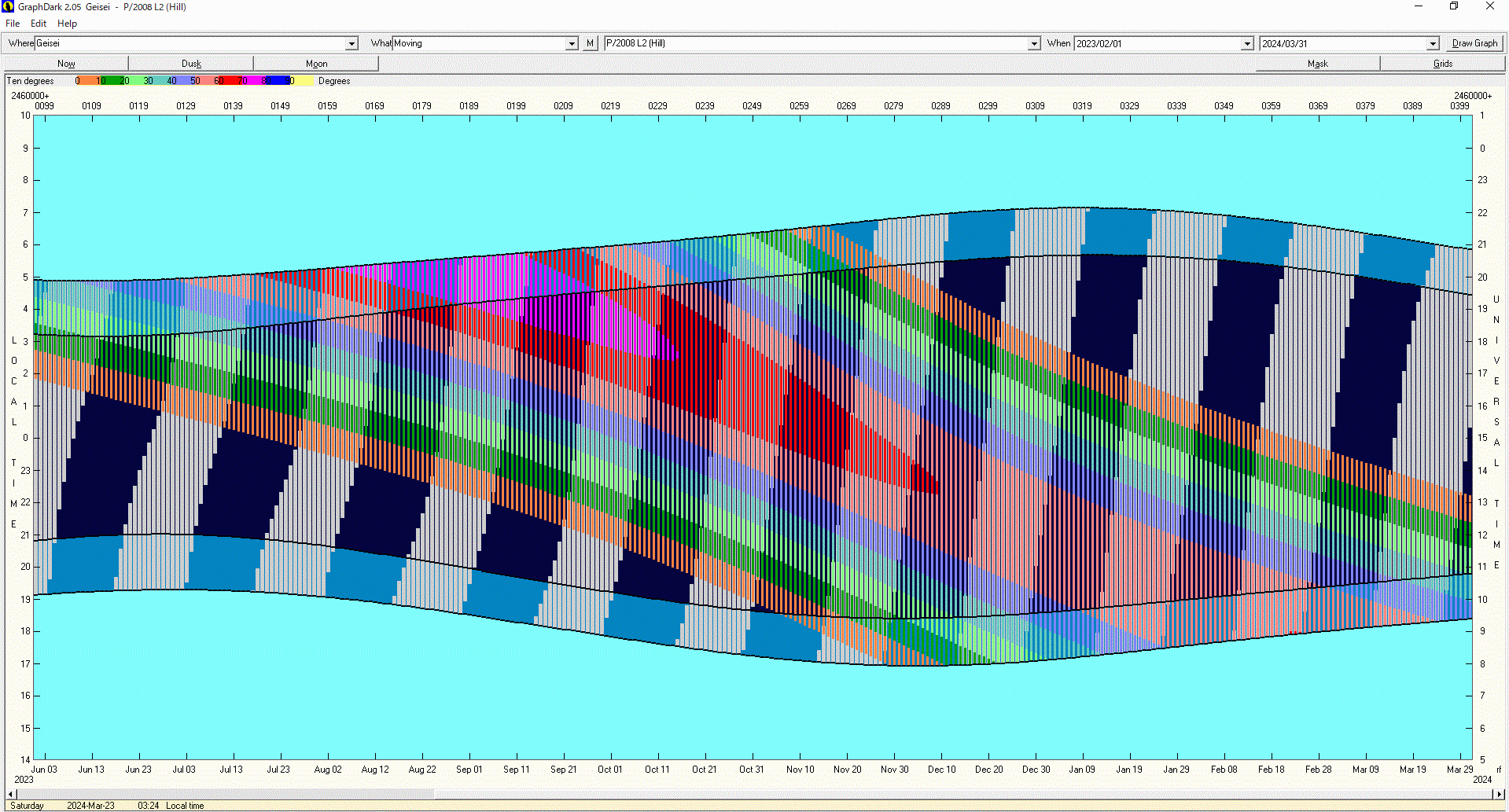Click the Now button
Viewport: 1509px width, 812px height.
click(66, 64)
